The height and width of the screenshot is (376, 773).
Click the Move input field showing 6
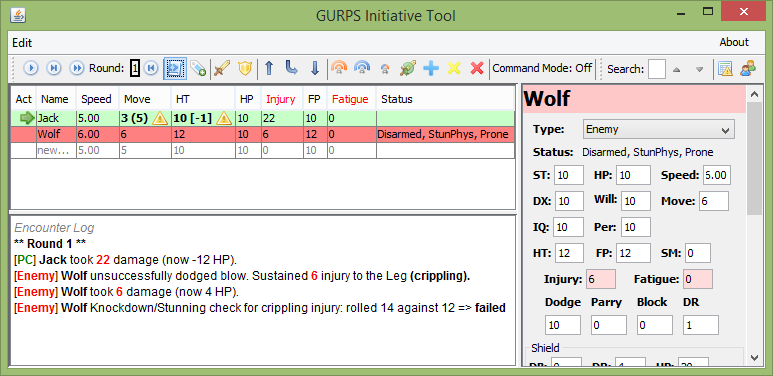(714, 201)
